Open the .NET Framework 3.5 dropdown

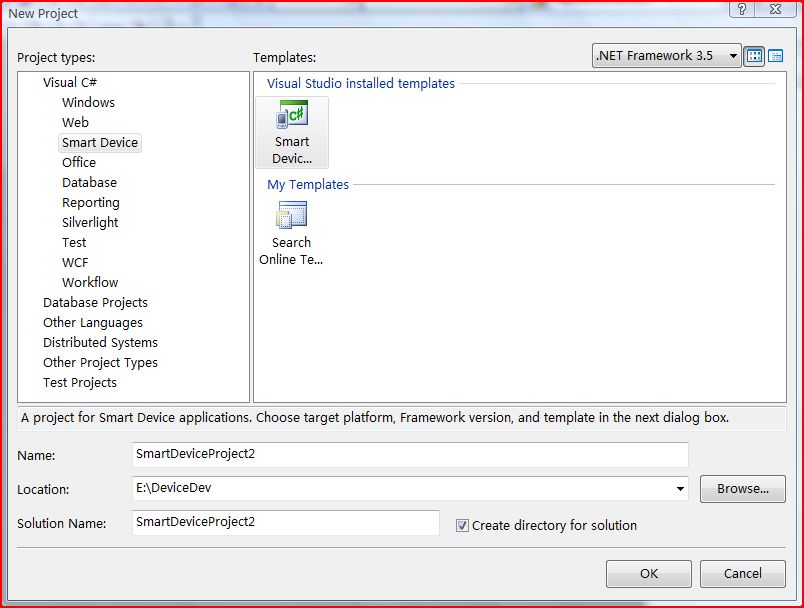click(667, 55)
